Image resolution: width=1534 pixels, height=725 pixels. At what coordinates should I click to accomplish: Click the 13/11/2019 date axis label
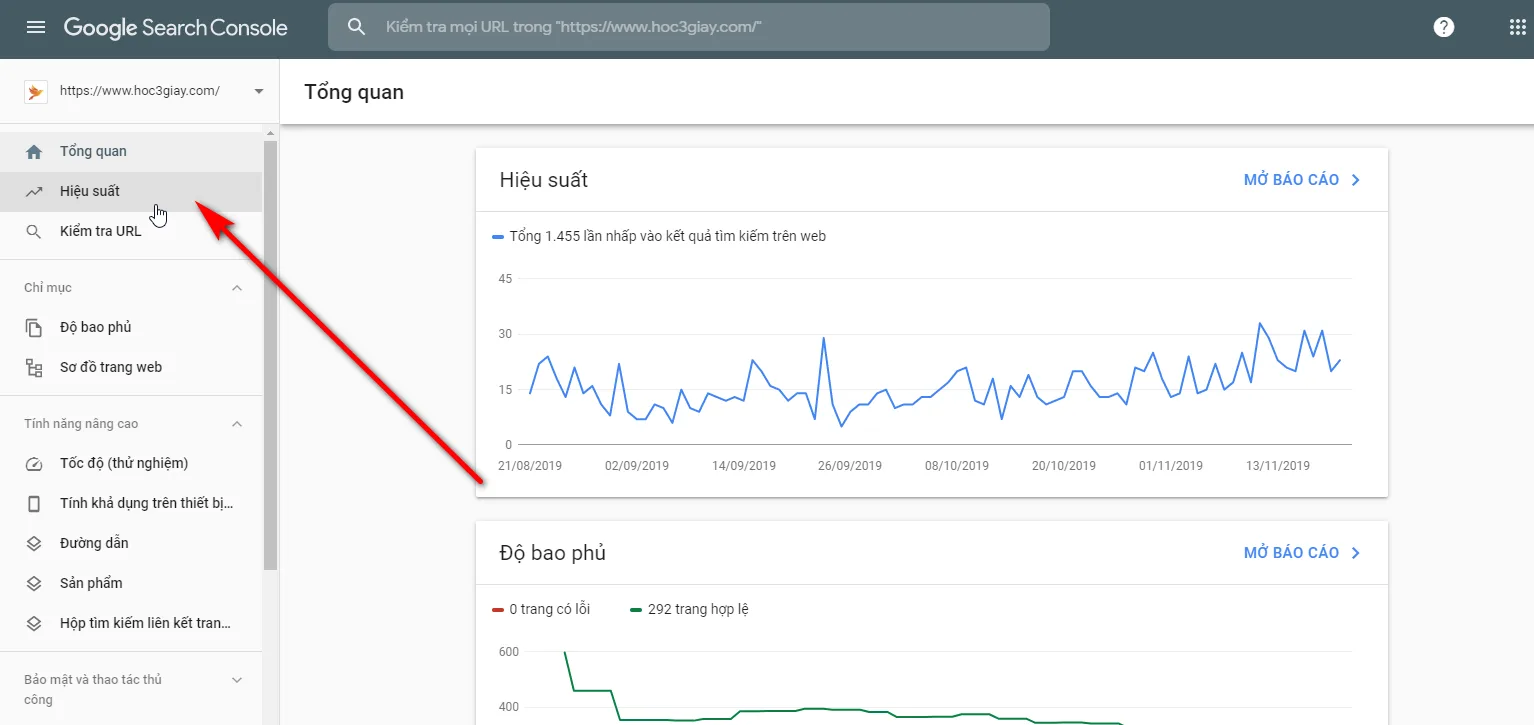pos(1277,466)
